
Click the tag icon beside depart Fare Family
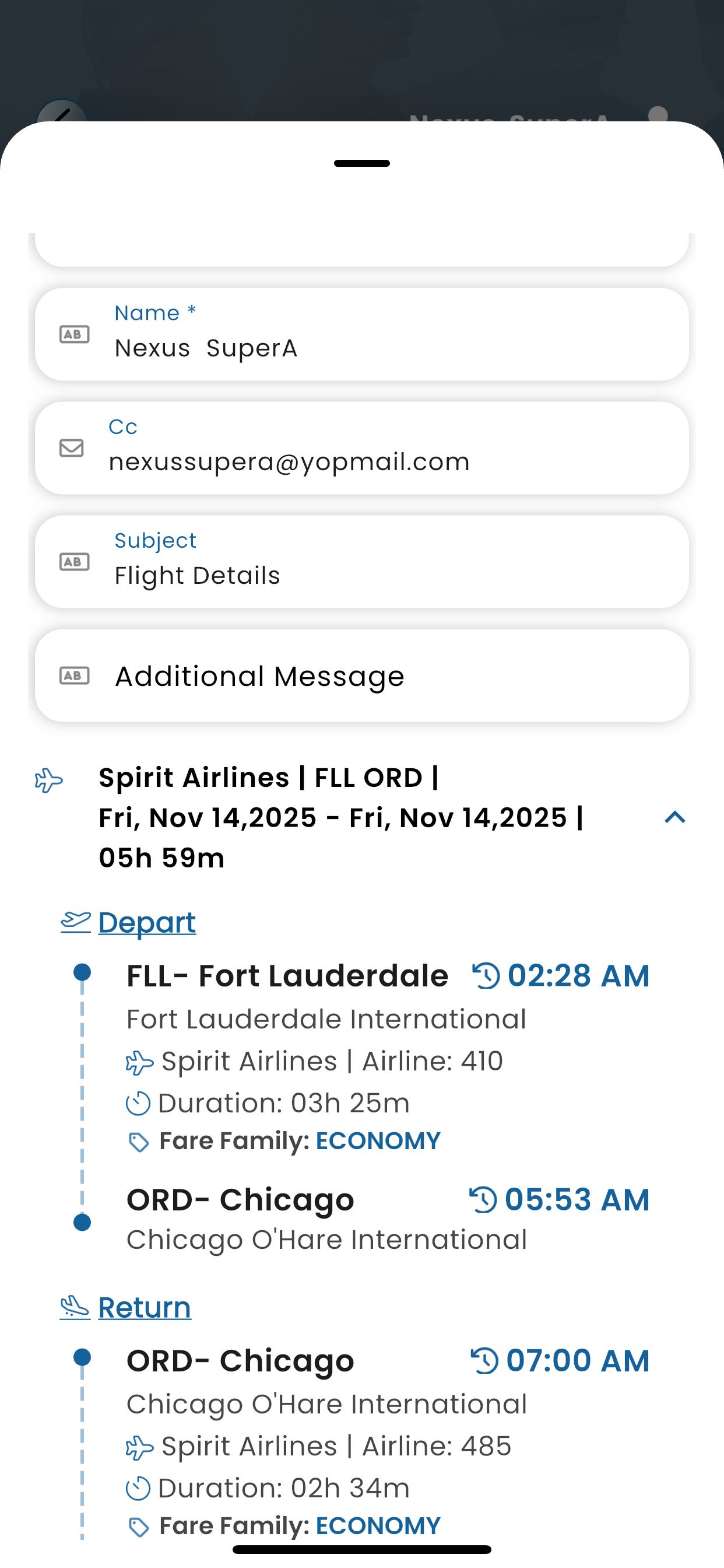[139, 1142]
